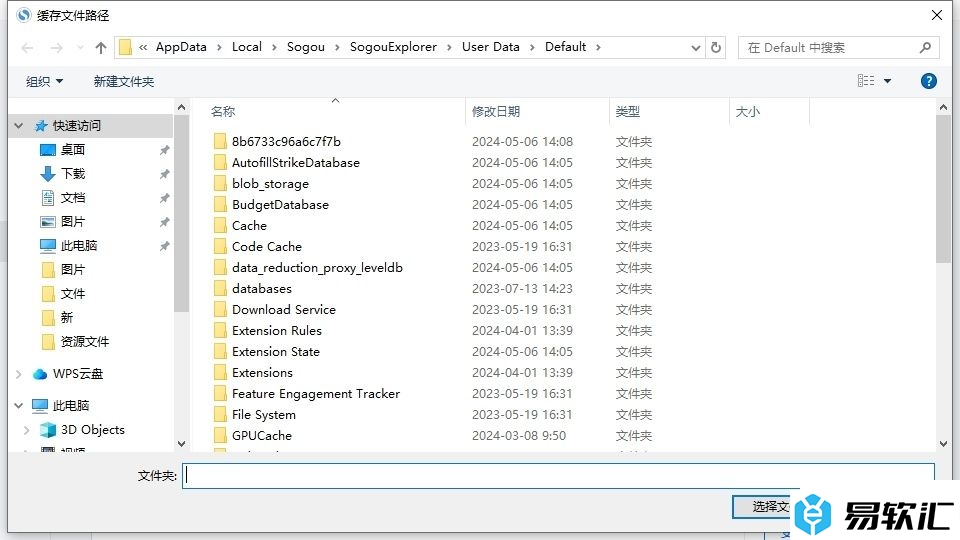Create a folder with 新建文件夹
This screenshot has height=540, width=960.
coord(124,81)
